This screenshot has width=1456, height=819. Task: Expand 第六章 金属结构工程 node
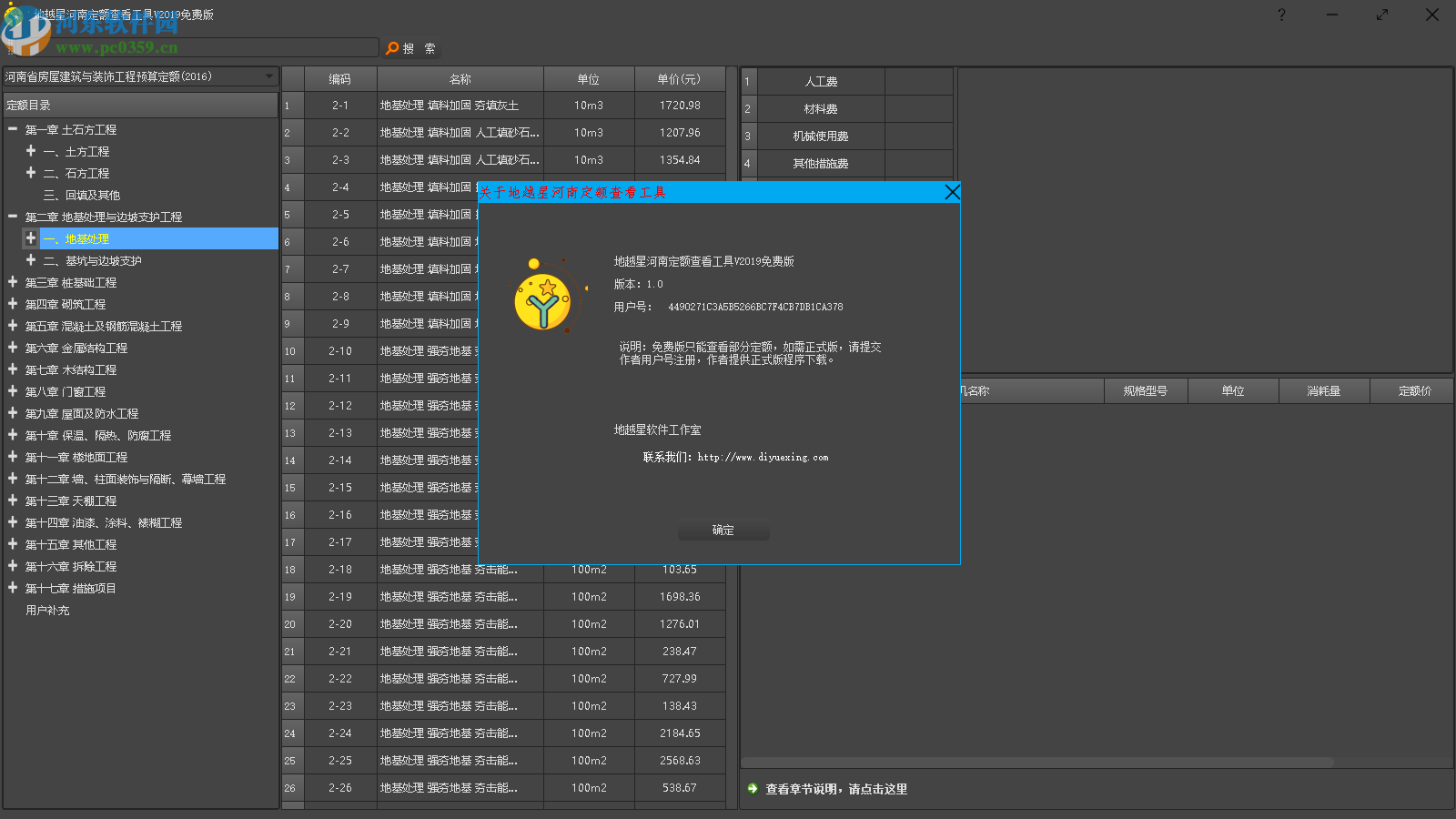[x=13, y=348]
